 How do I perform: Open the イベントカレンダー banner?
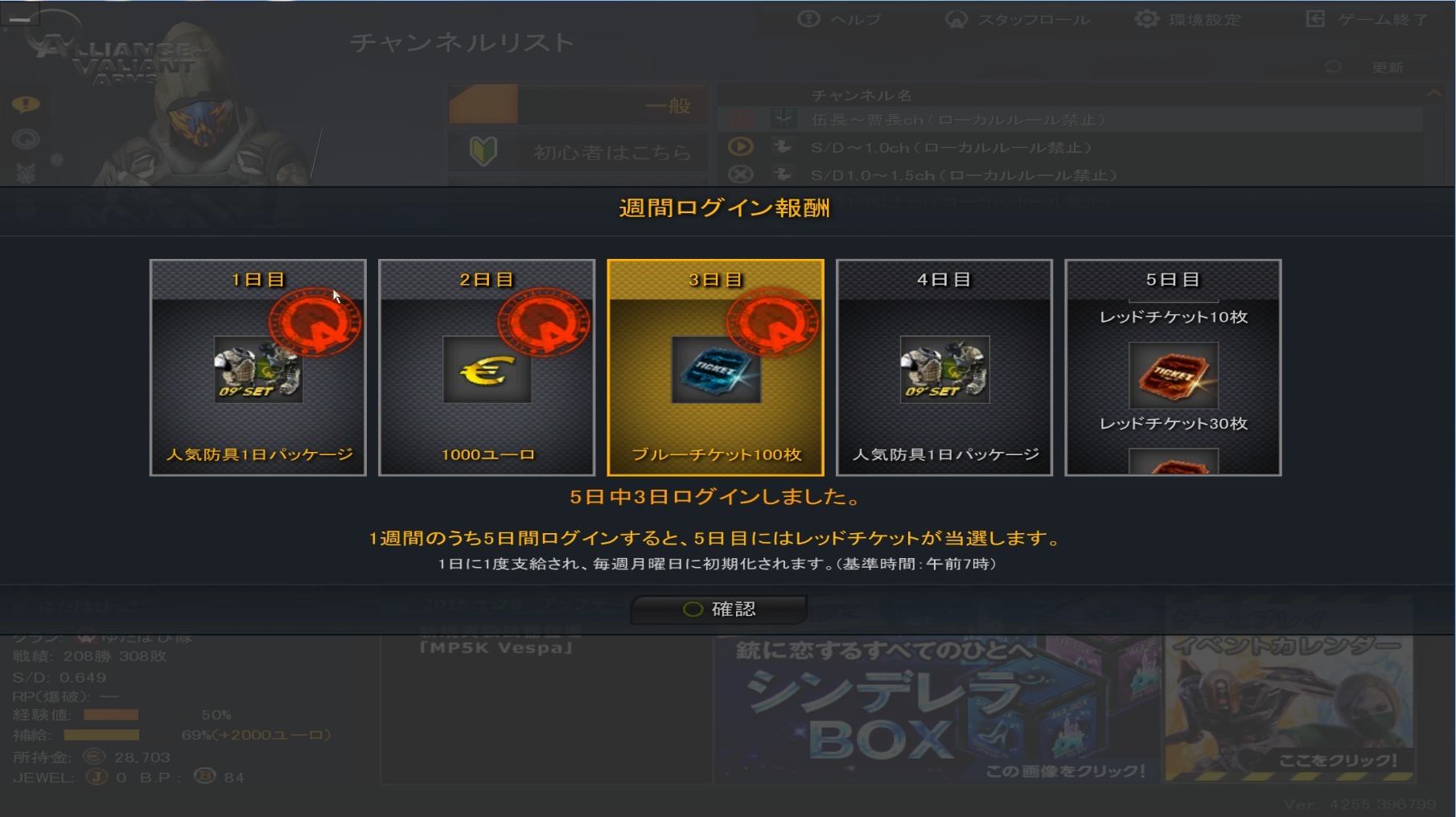point(1289,696)
